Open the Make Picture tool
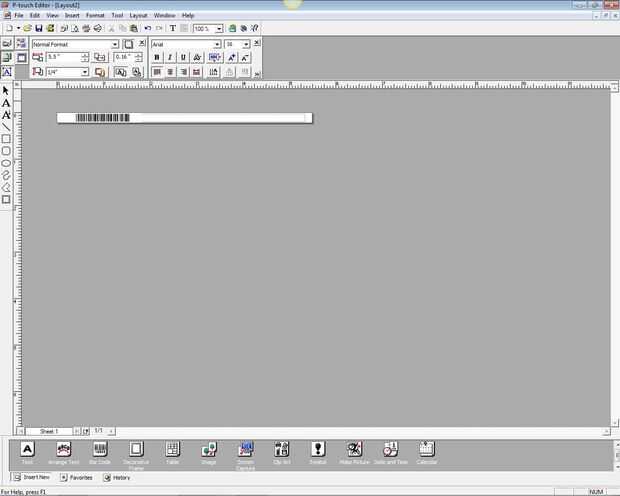620x496 pixels. point(354,453)
